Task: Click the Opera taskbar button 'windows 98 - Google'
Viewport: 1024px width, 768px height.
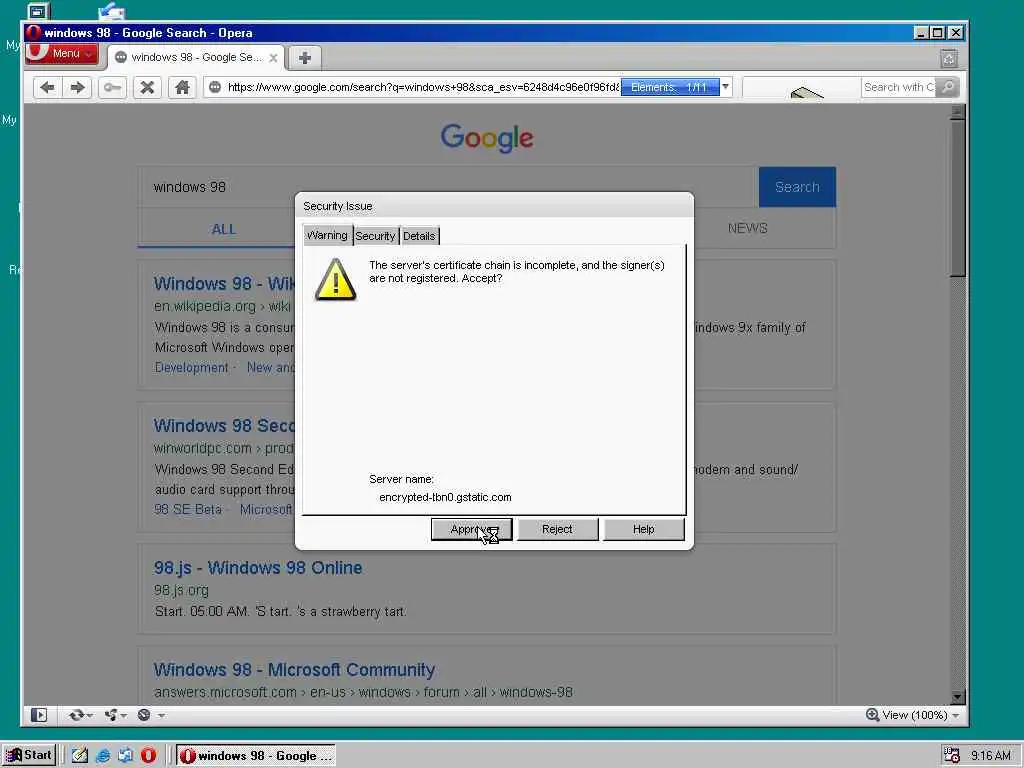Action: (x=257, y=756)
